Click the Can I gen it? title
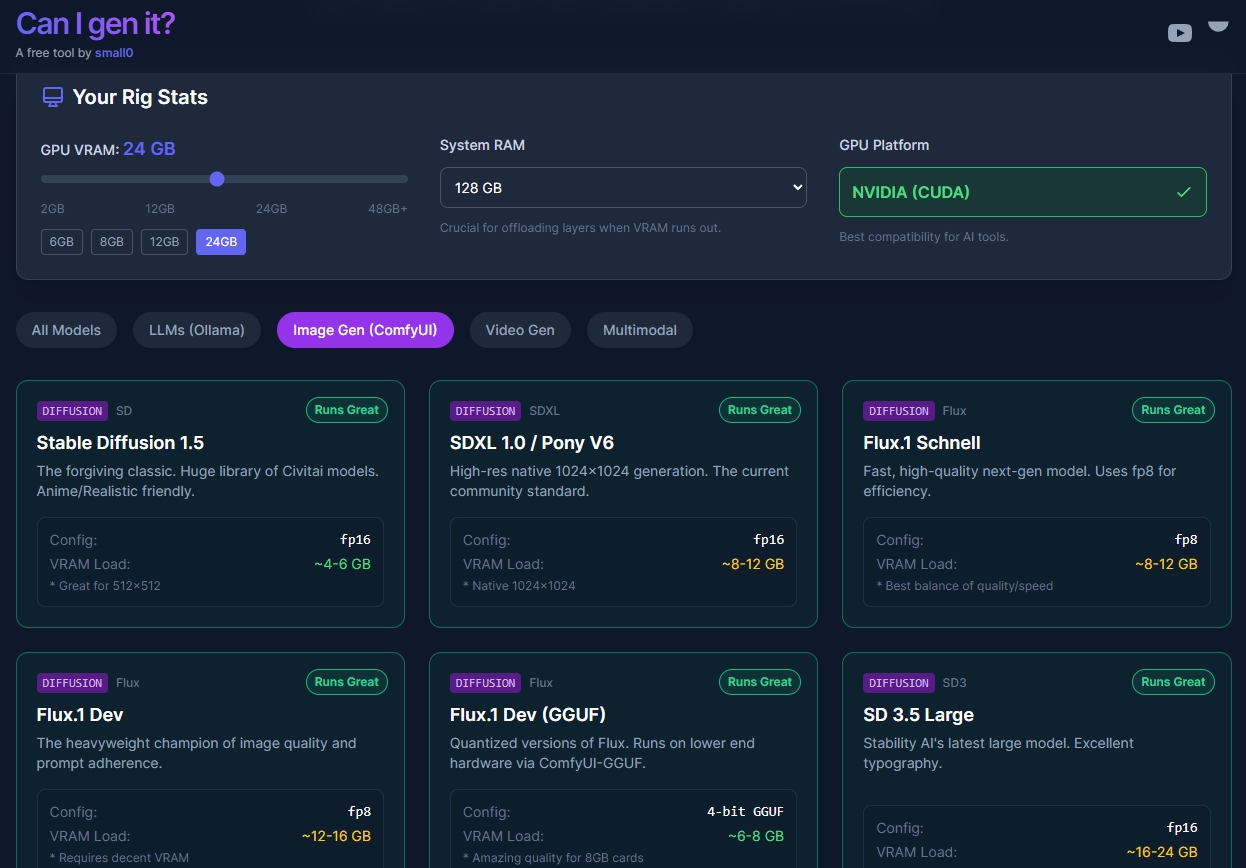 click(95, 24)
